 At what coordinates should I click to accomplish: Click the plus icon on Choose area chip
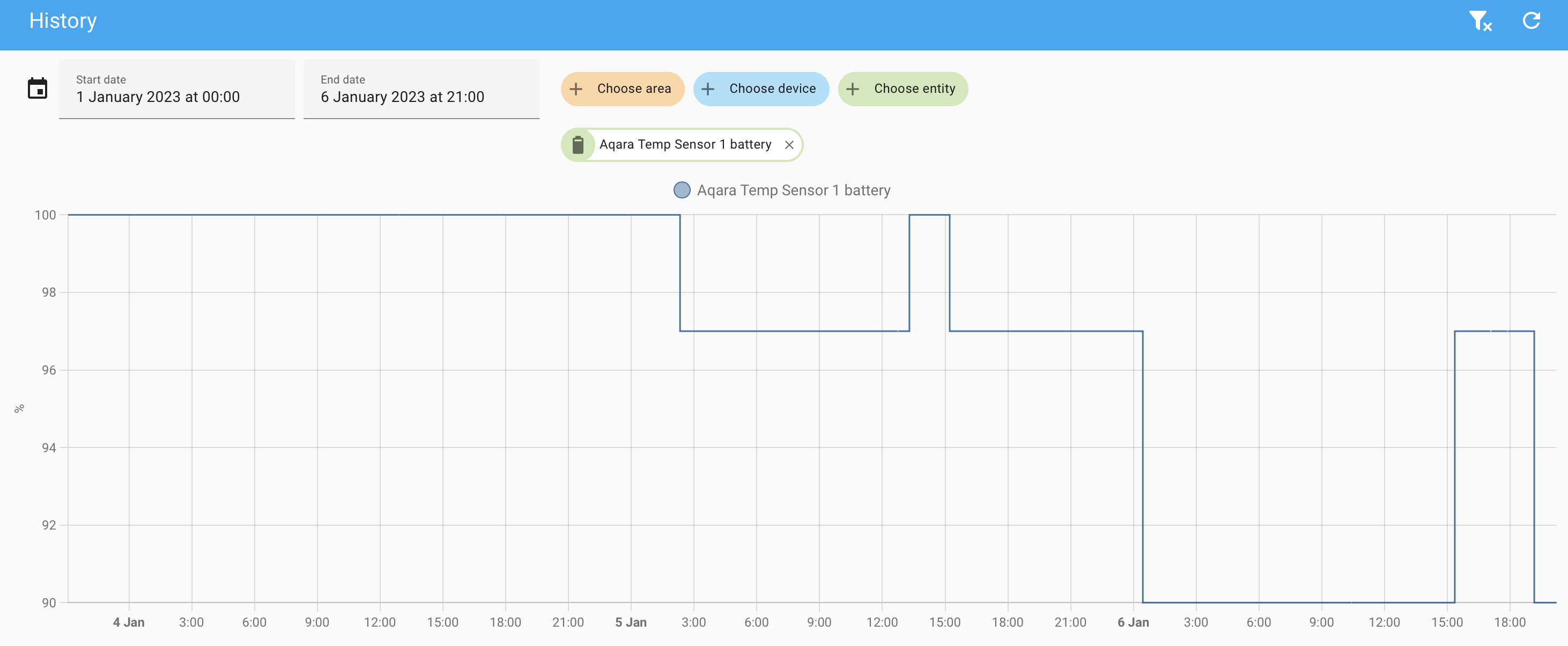(x=576, y=89)
